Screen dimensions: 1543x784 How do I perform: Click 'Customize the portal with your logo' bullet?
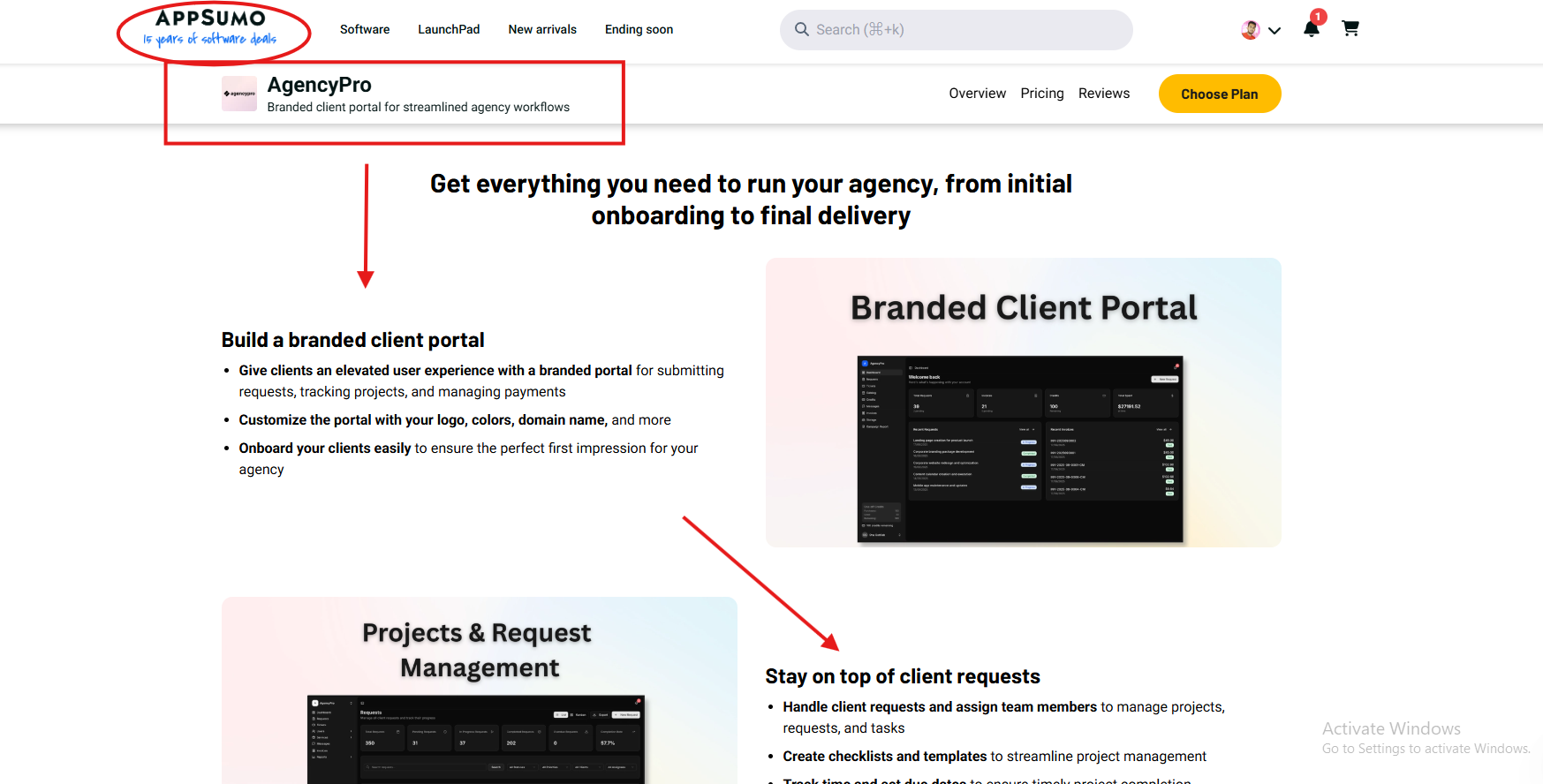tap(455, 420)
